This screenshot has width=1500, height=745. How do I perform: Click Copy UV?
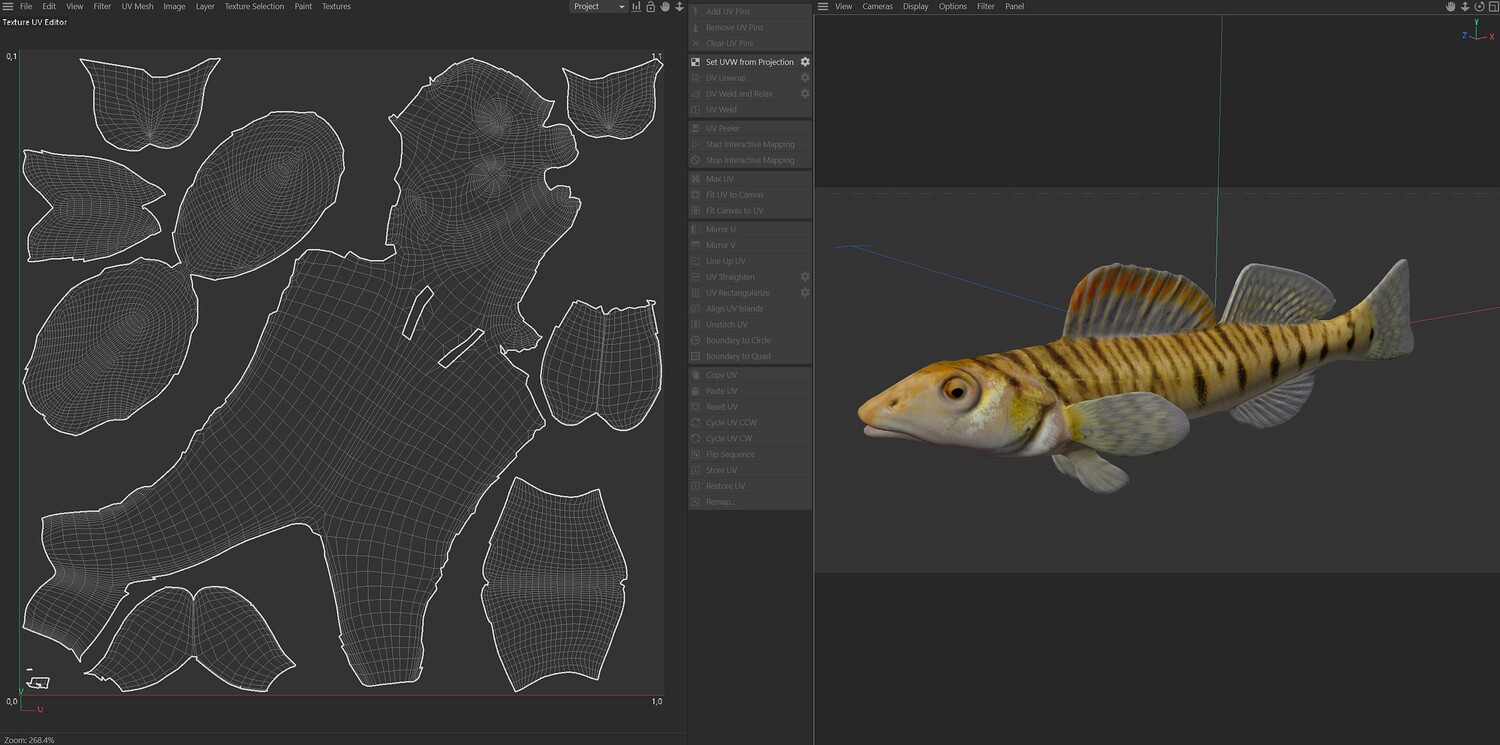[x=750, y=375]
